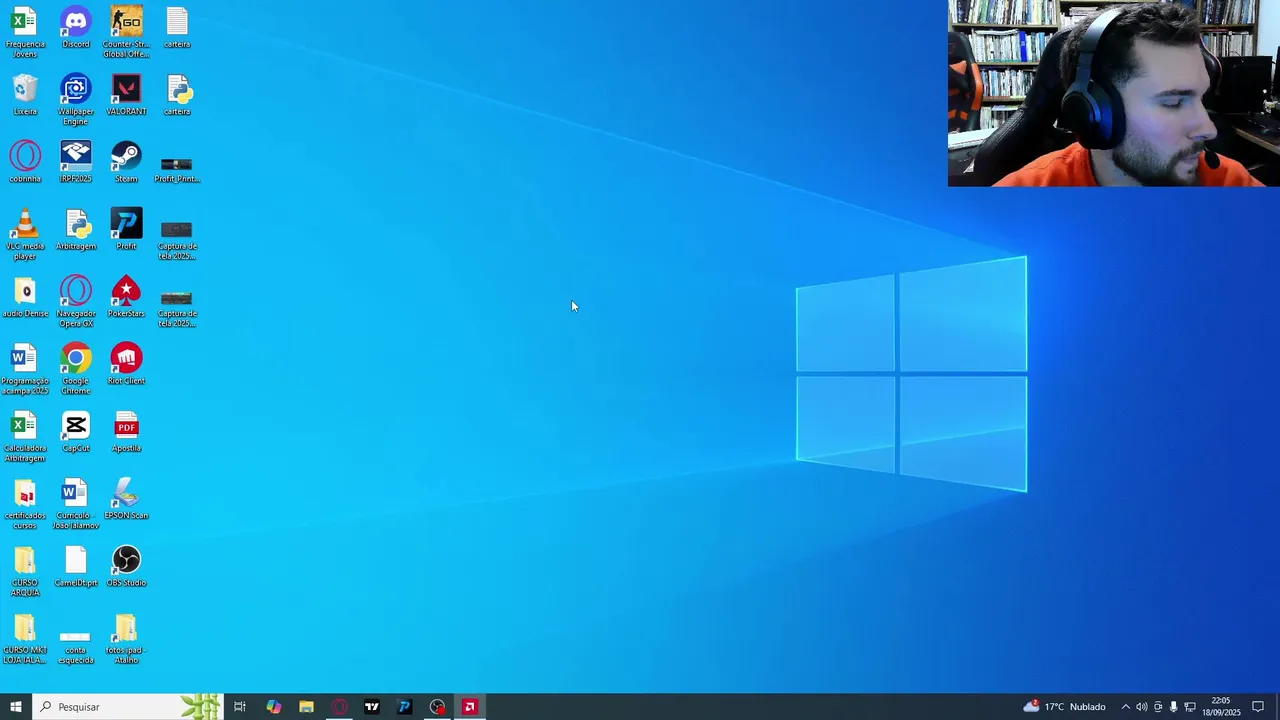The image size is (1280, 720).
Task: Select the CamelDt.prt file
Action: 76,566
